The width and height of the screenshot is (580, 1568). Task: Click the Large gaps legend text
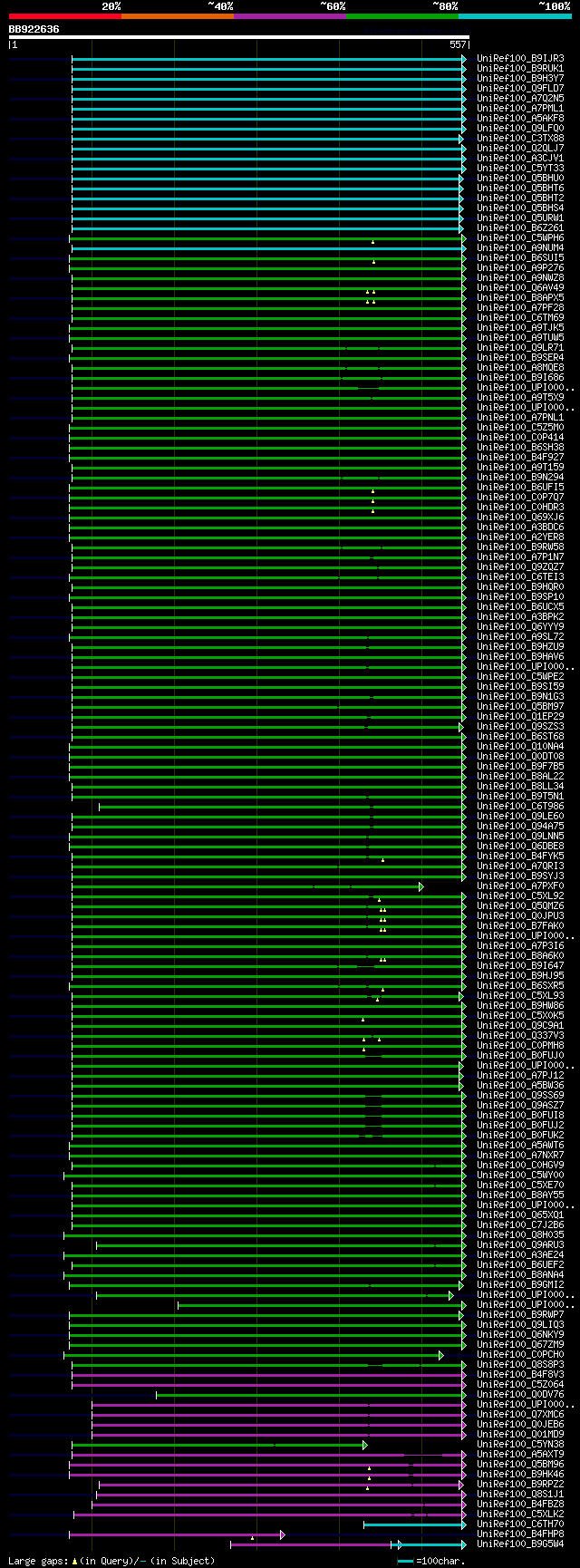coord(111,1561)
